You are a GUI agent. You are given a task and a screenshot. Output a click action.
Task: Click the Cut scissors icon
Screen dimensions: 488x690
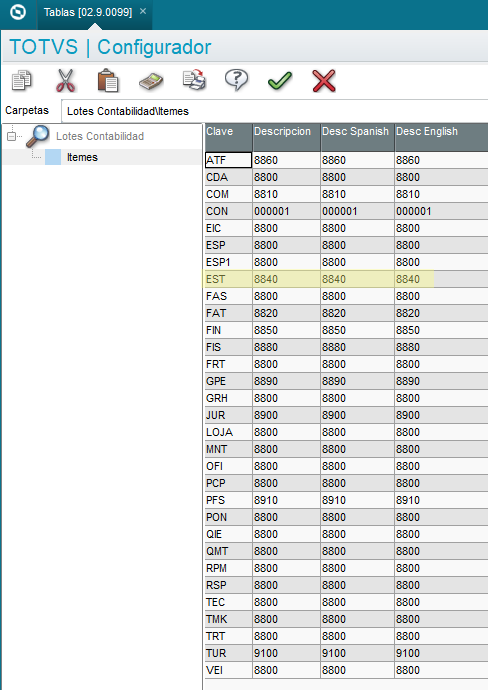point(65,81)
